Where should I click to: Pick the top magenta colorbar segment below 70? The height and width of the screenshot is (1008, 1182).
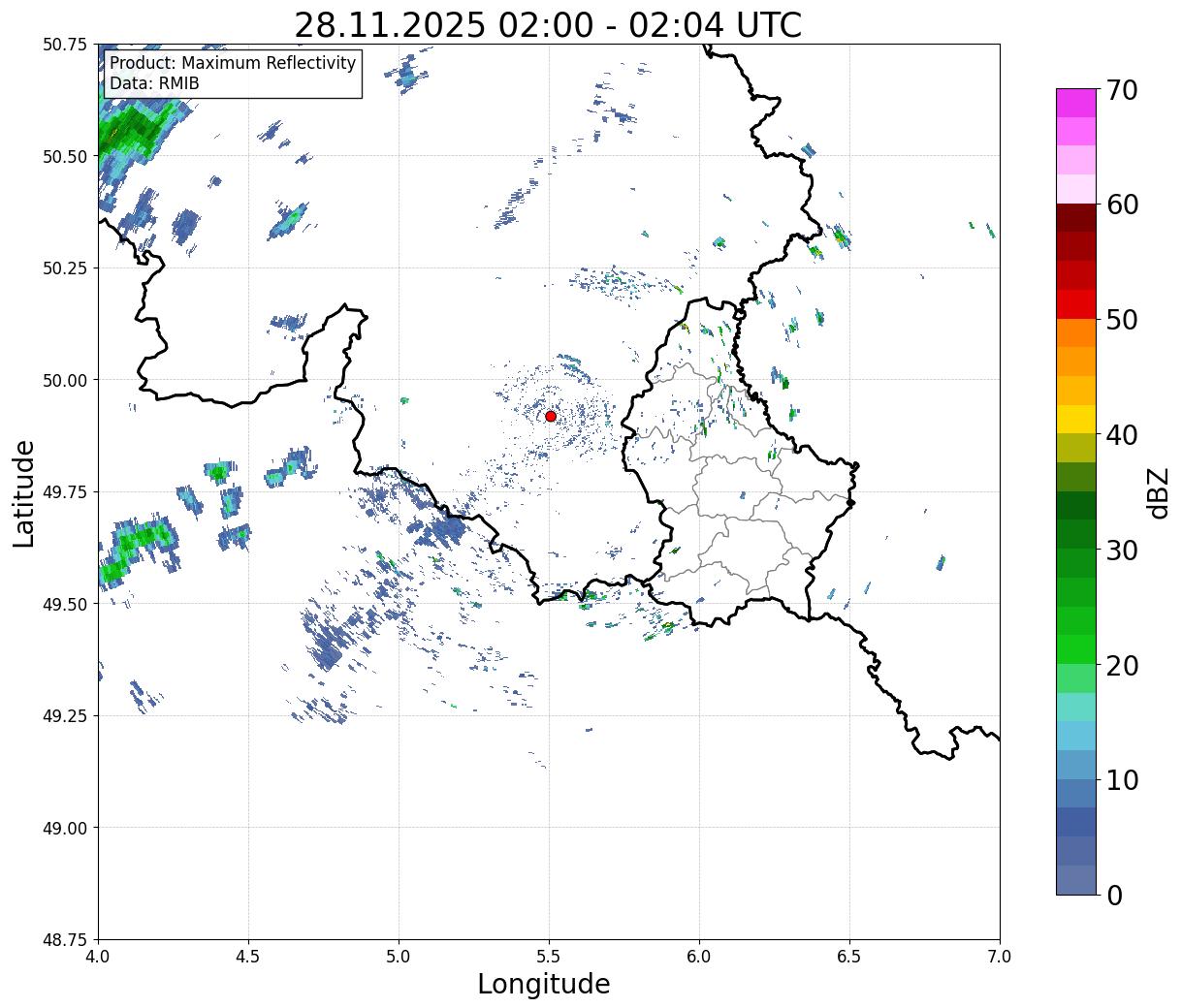pyautogui.click(x=1076, y=103)
